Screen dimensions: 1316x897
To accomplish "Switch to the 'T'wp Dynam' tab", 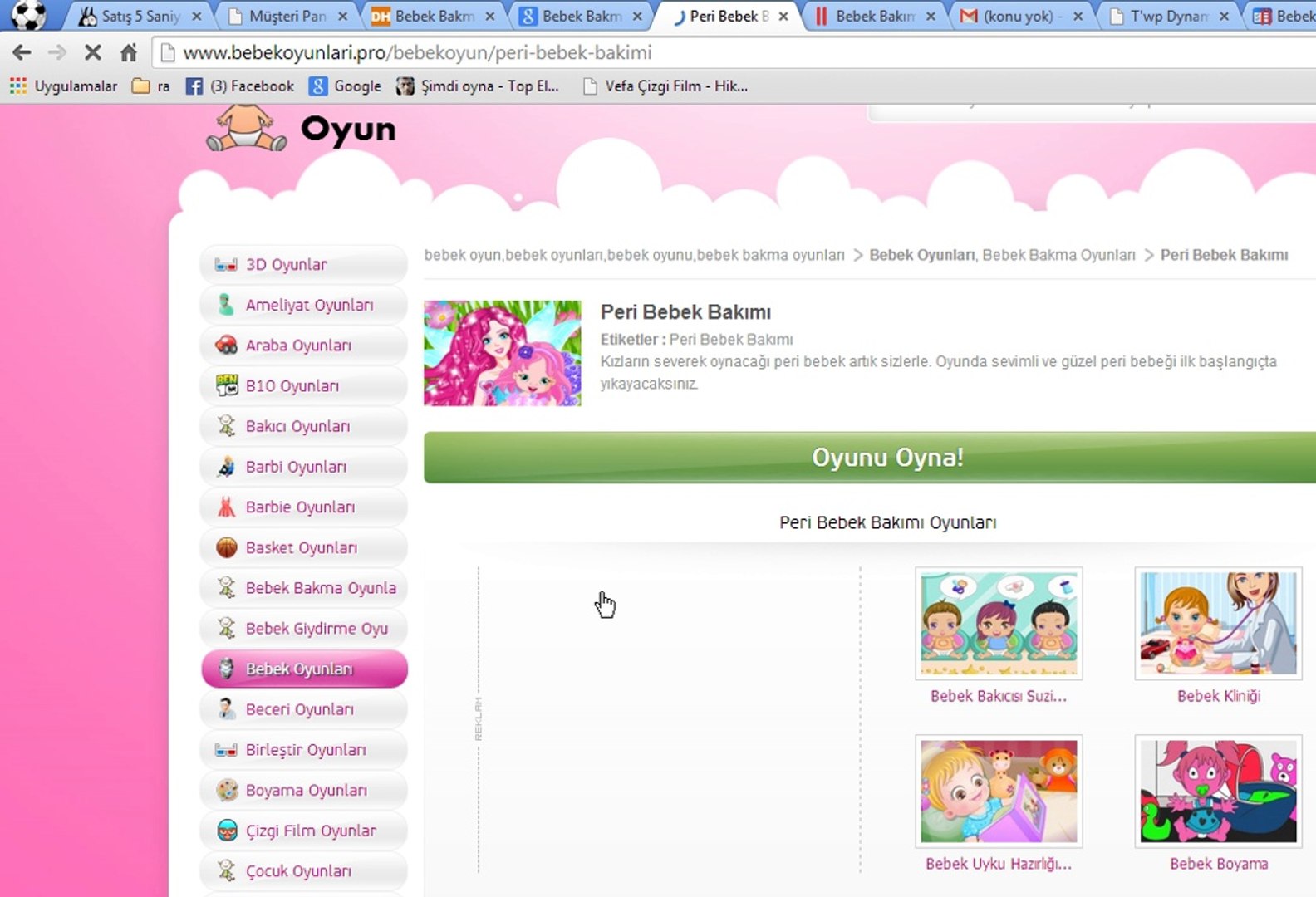I will pos(1168,16).
